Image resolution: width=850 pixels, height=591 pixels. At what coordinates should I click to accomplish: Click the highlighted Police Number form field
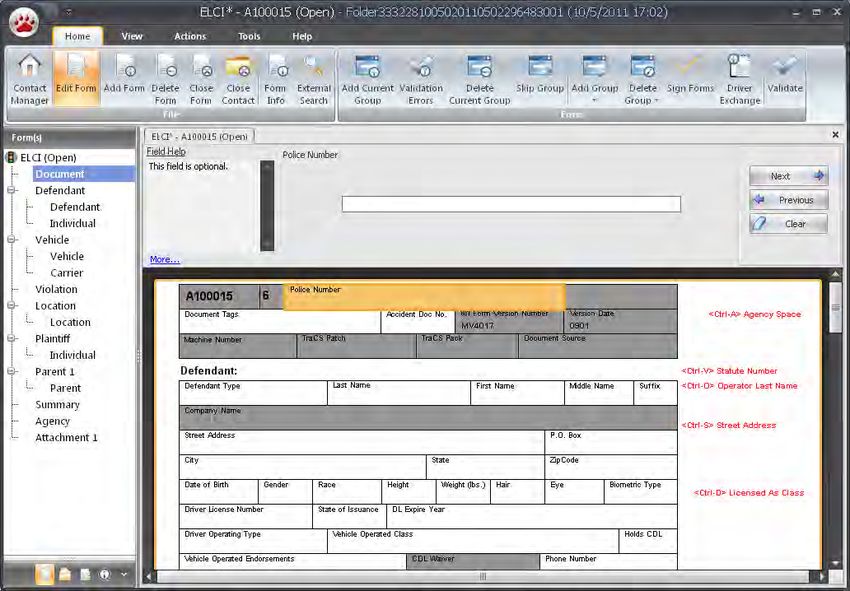point(424,297)
